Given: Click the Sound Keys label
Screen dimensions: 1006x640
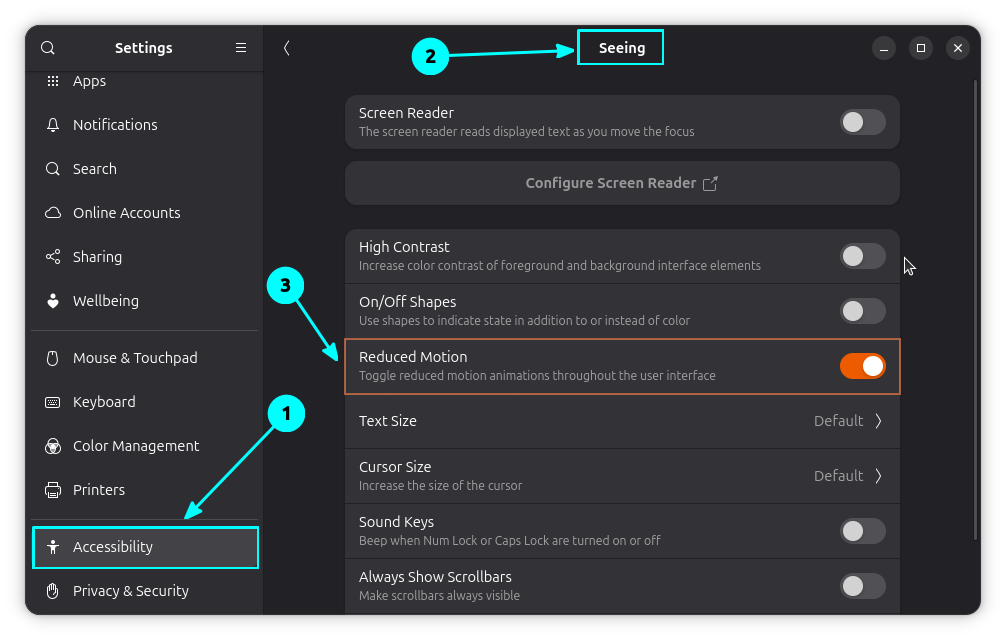Looking at the screenshot, I should tap(396, 522).
